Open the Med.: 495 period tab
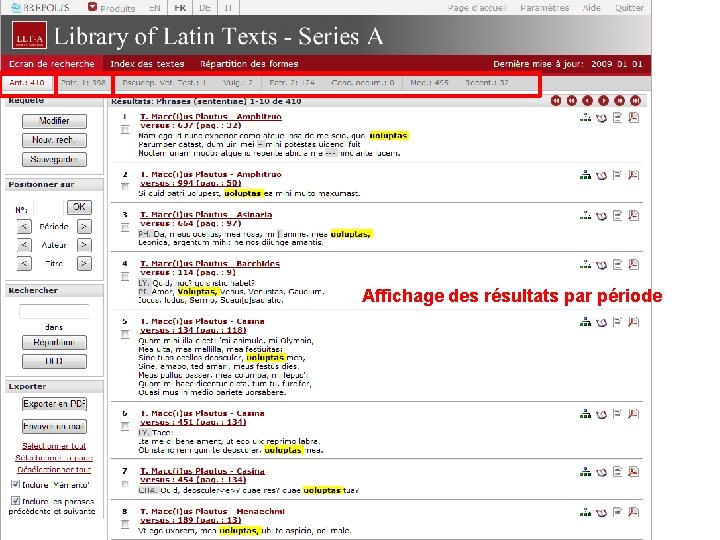Image resolution: width=720 pixels, height=540 pixels. pos(429,83)
